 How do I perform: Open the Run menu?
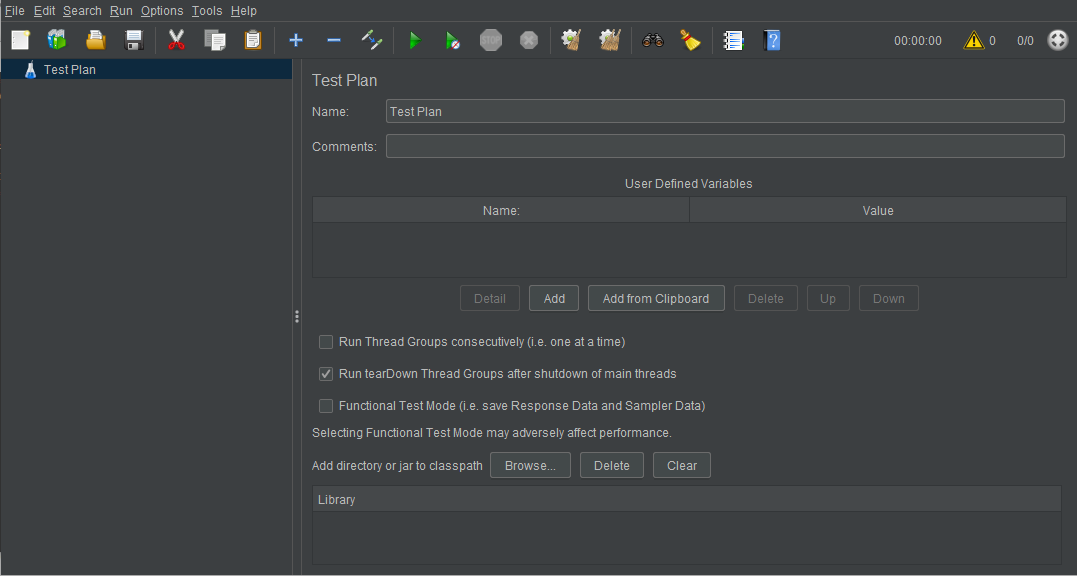[x=121, y=11]
